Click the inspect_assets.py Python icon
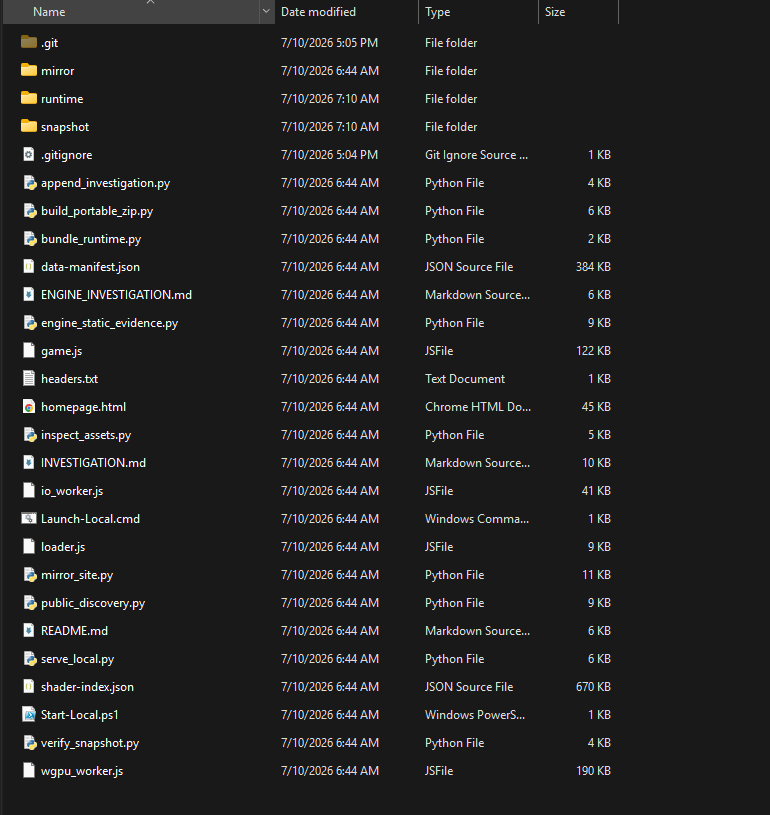The image size is (770, 815). 29,435
